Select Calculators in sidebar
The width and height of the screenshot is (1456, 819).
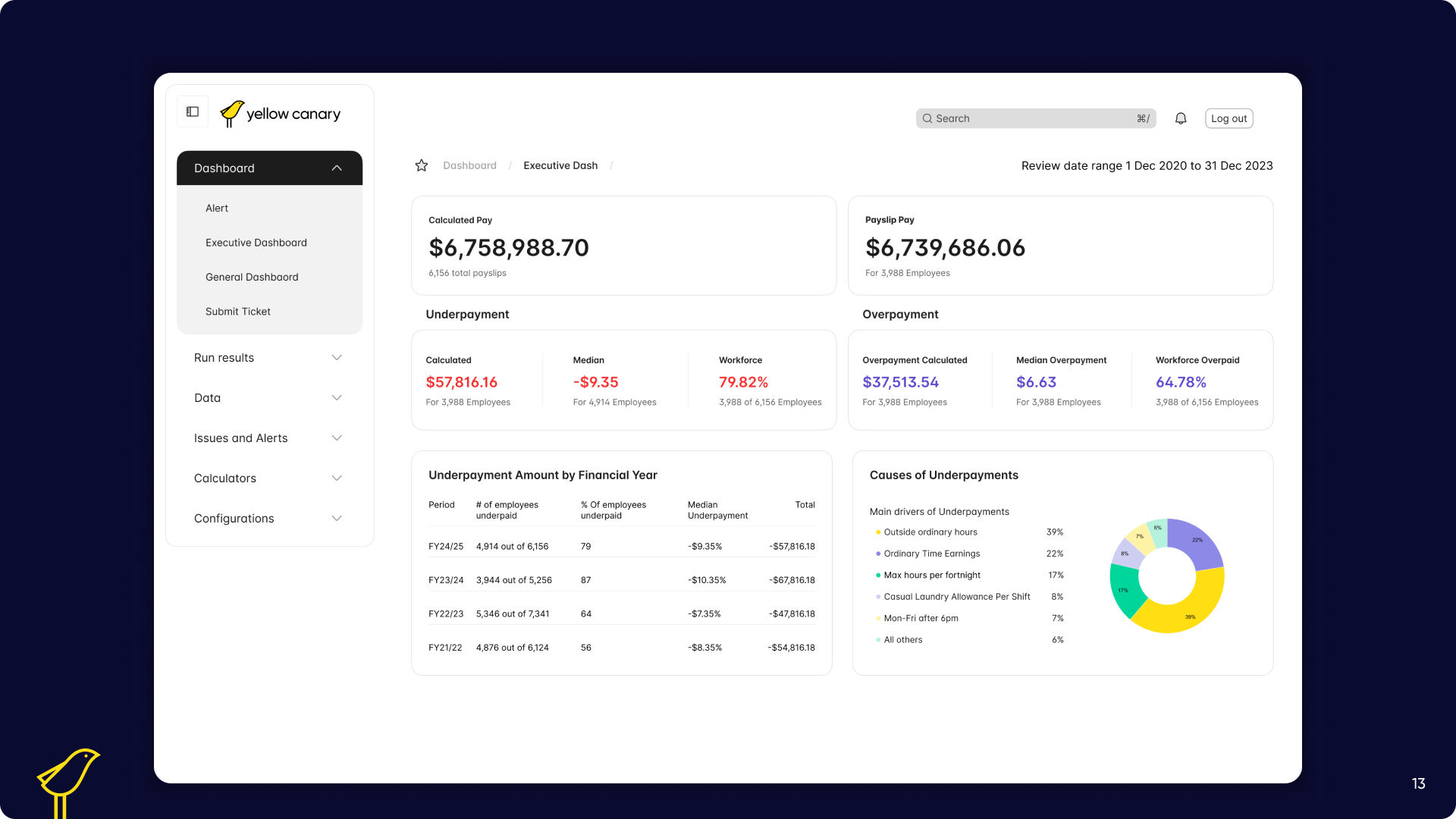[225, 479]
